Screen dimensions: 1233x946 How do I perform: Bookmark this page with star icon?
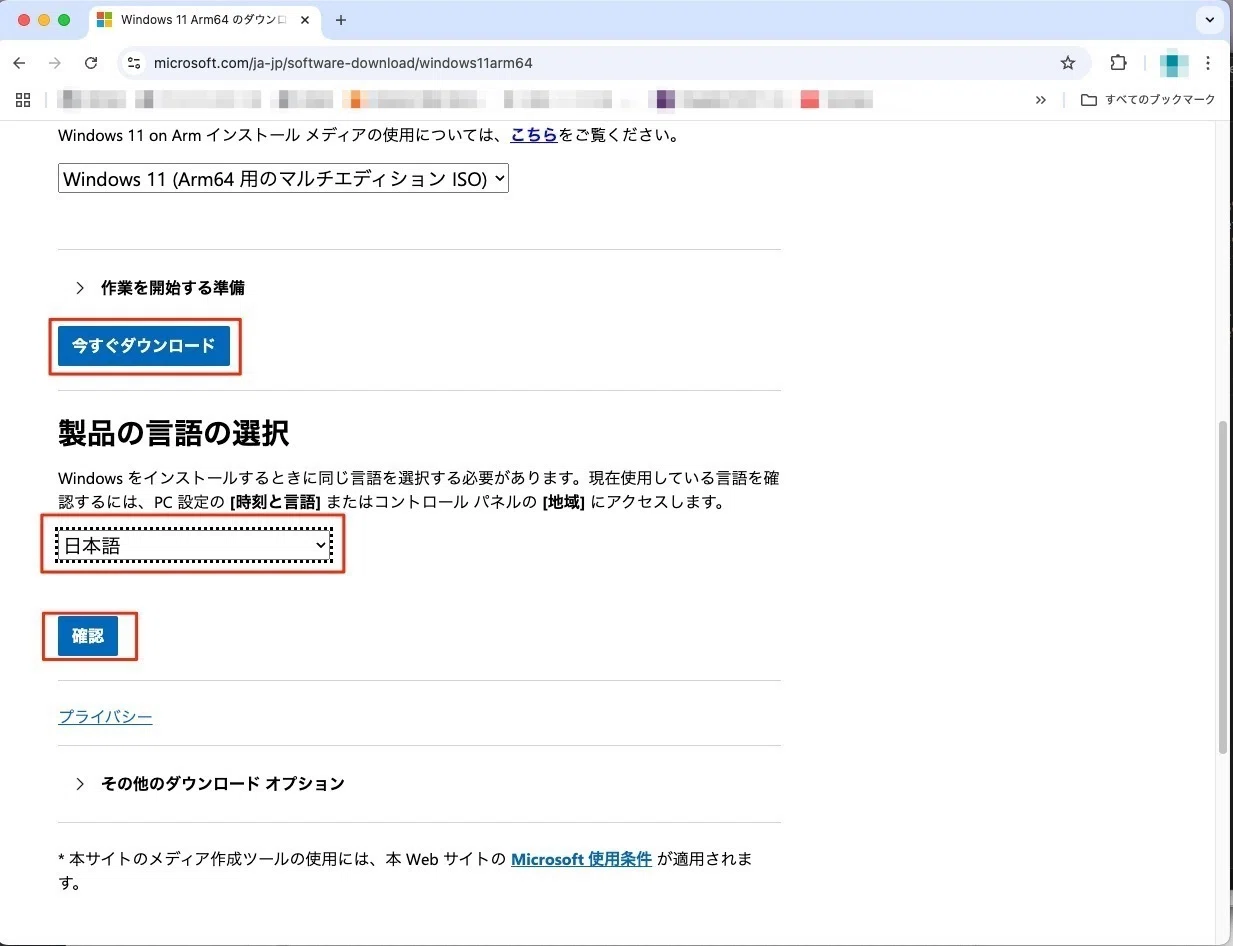coord(1068,63)
